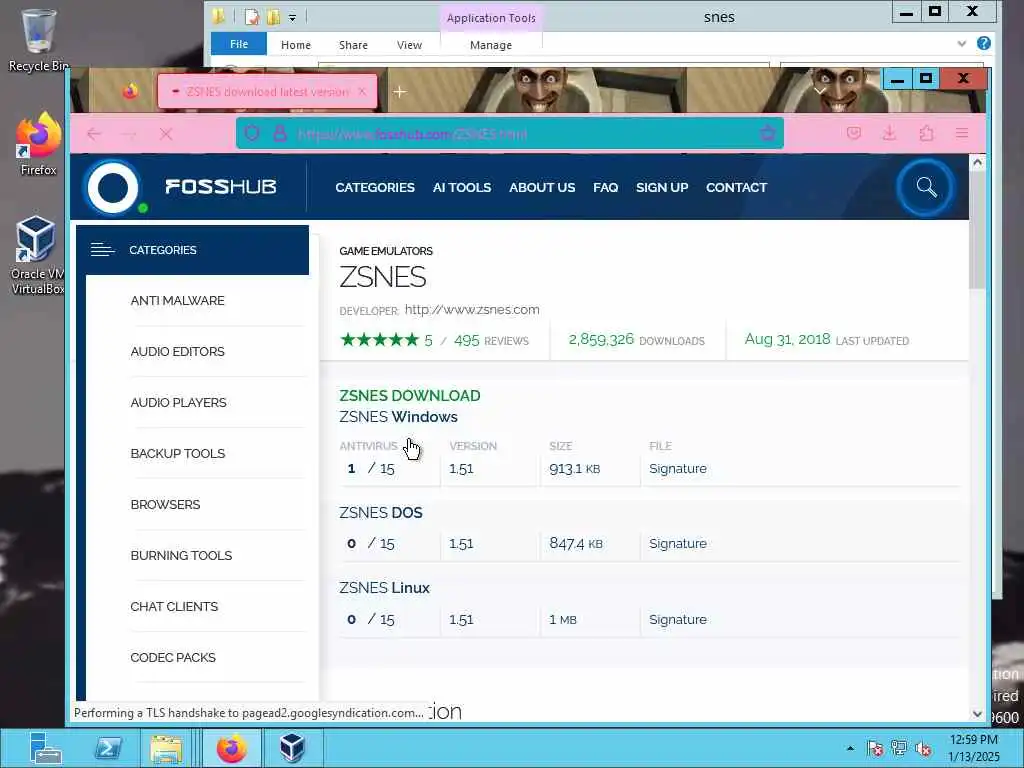The width and height of the screenshot is (1024, 768).
Task: Click the ZSNES Linux download link
Action: (384, 588)
